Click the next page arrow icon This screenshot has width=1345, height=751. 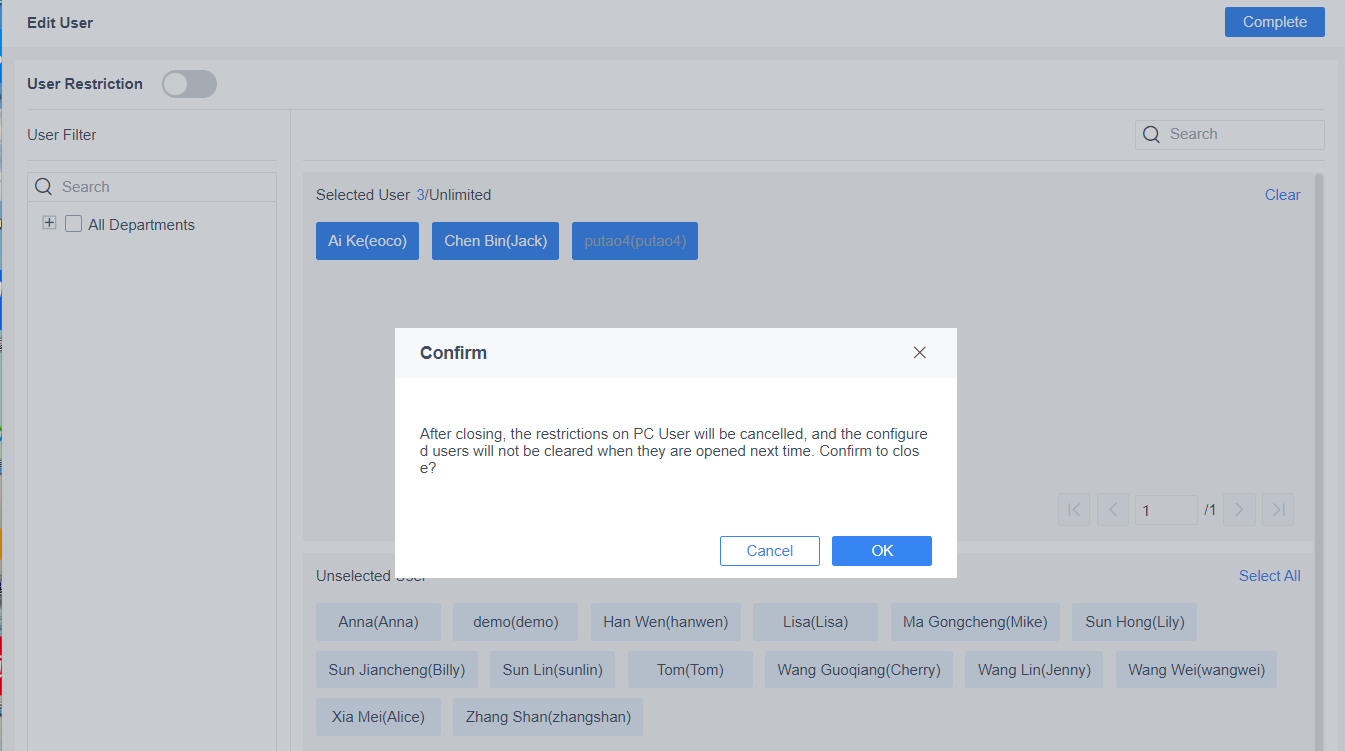click(1239, 509)
